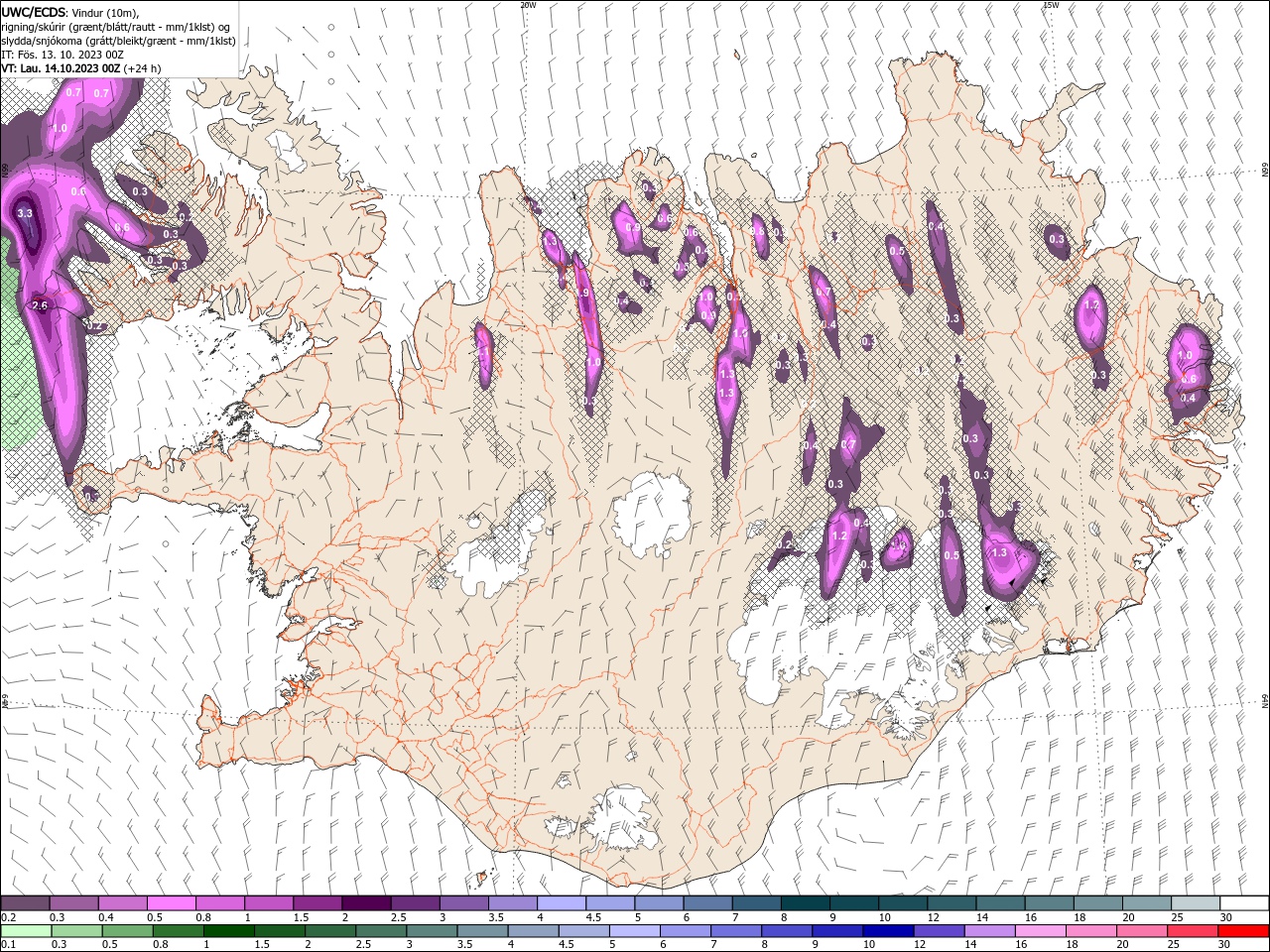
Task: Click the UWC/ECDS title text
Action: pos(34,11)
